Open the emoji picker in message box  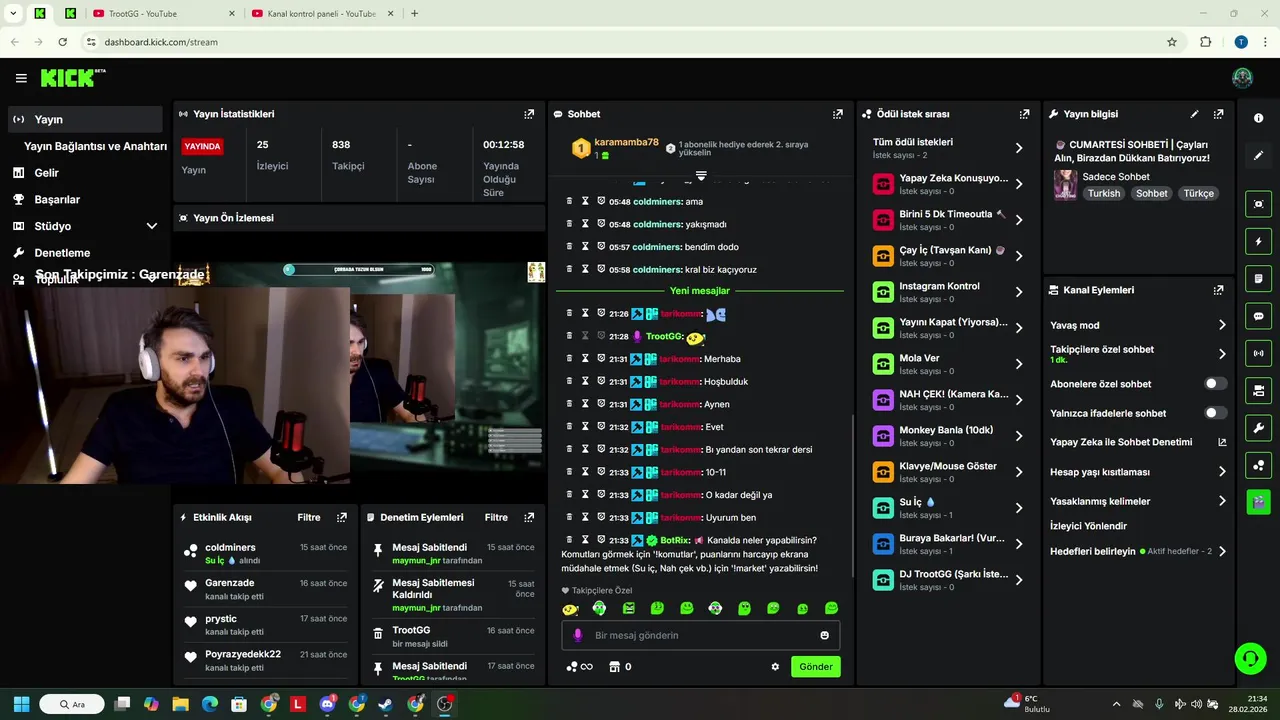coord(825,635)
